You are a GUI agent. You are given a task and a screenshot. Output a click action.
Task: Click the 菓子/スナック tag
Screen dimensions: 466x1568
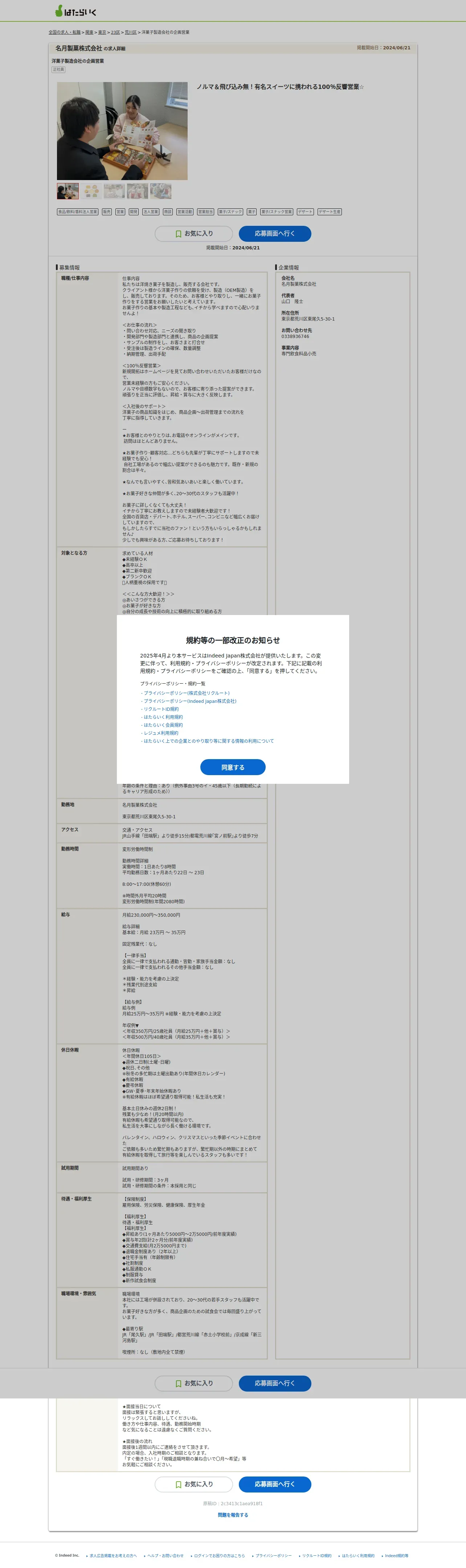click(x=230, y=212)
